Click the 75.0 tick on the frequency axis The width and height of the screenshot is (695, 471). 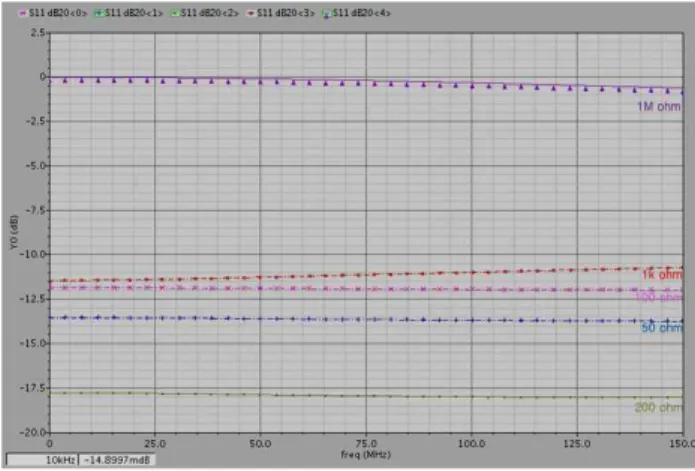pos(366,444)
